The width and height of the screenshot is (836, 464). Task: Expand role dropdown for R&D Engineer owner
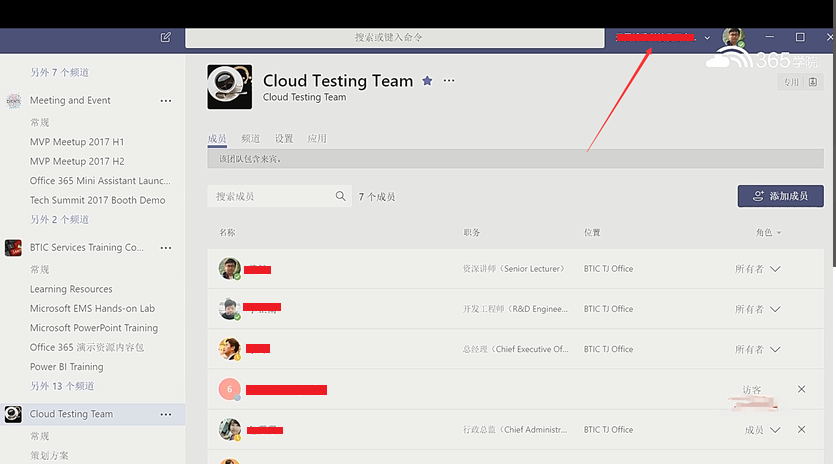(775, 309)
